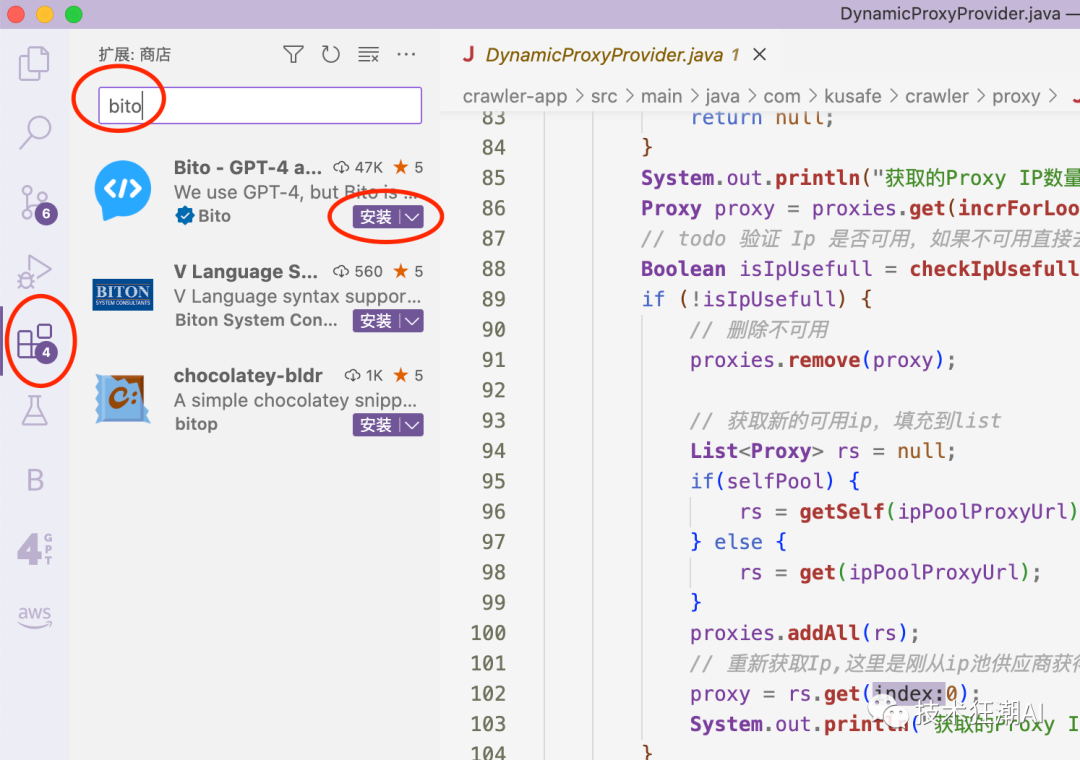Click the return null statement
The image size is (1080, 760).
pos(762,119)
